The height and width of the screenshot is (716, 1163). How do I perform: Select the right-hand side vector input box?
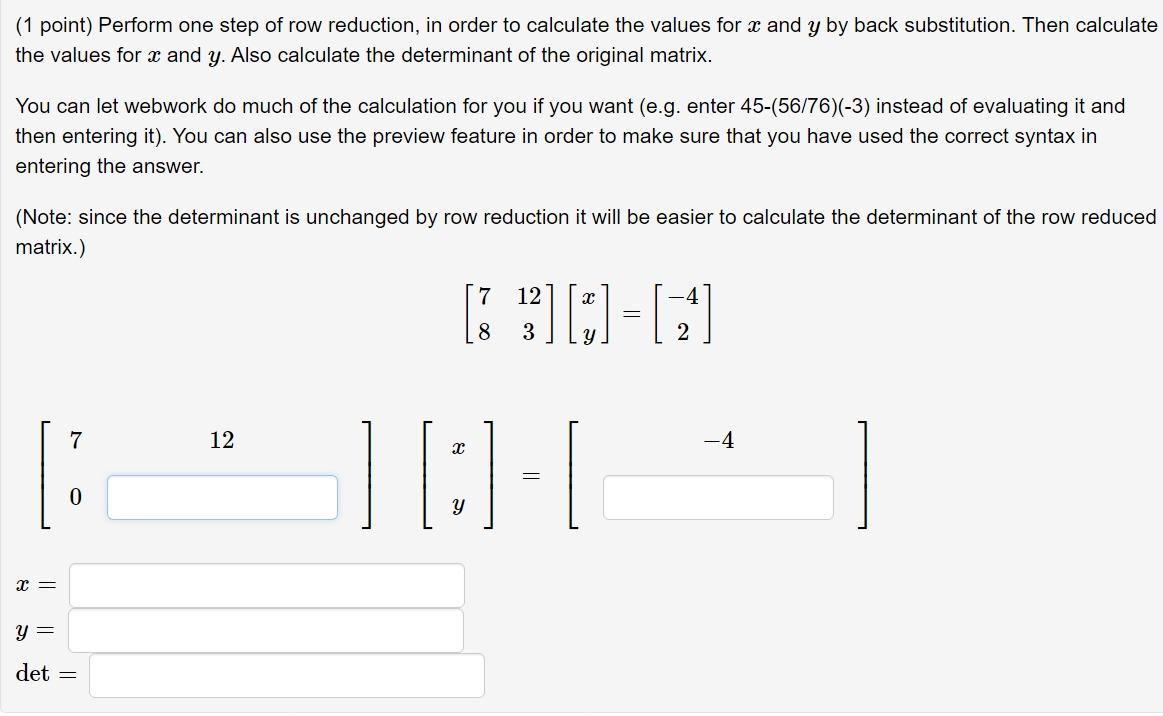pyautogui.click(x=718, y=496)
